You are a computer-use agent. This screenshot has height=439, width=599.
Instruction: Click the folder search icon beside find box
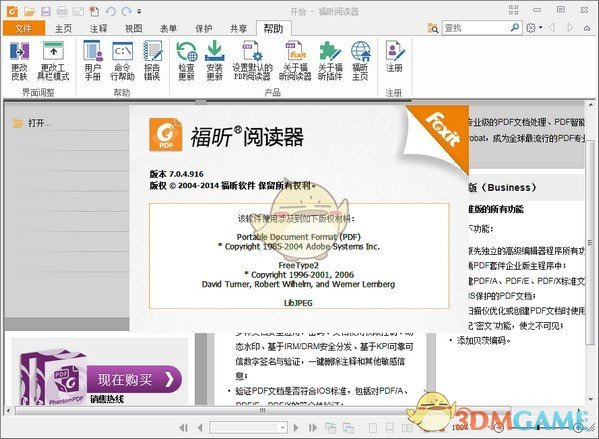(x=433, y=28)
